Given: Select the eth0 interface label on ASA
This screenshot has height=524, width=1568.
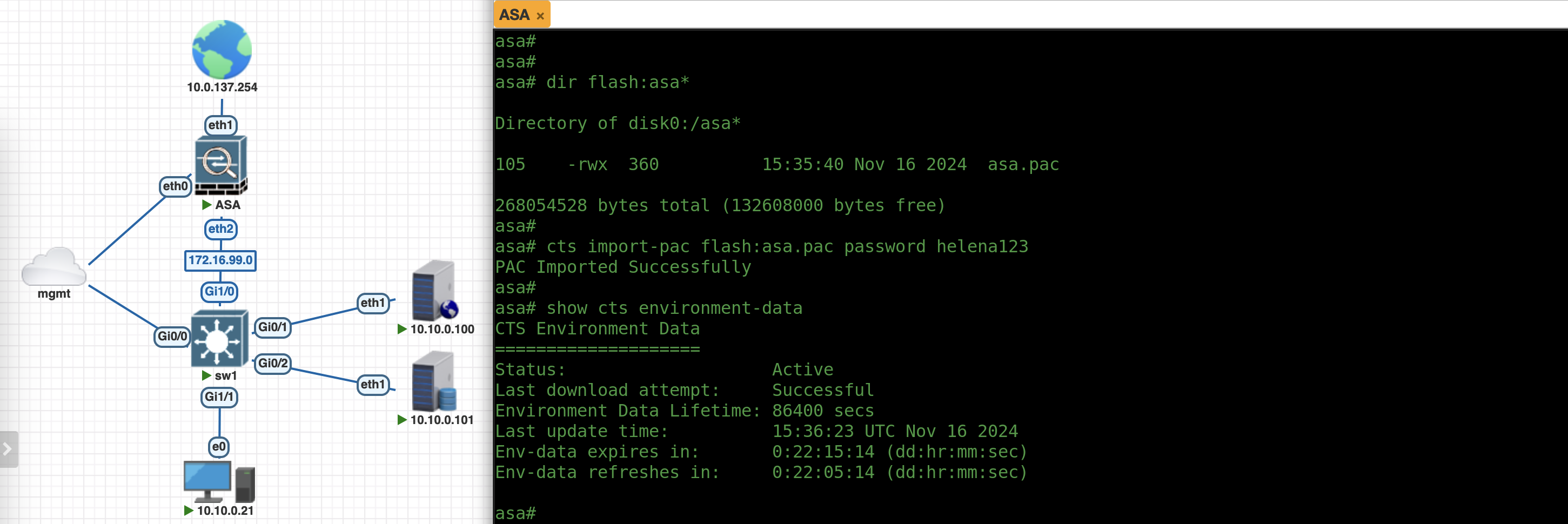Looking at the screenshot, I should 175,186.
